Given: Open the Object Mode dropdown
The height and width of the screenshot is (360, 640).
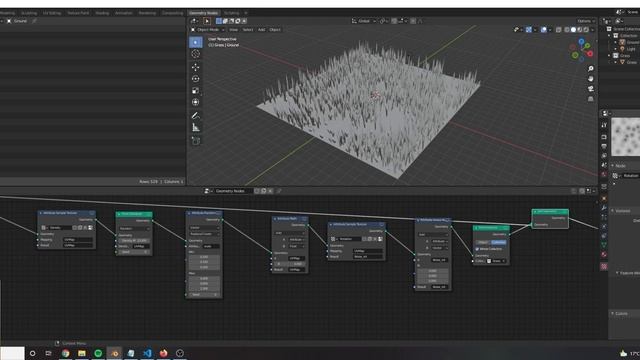Looking at the screenshot, I should point(207,30).
